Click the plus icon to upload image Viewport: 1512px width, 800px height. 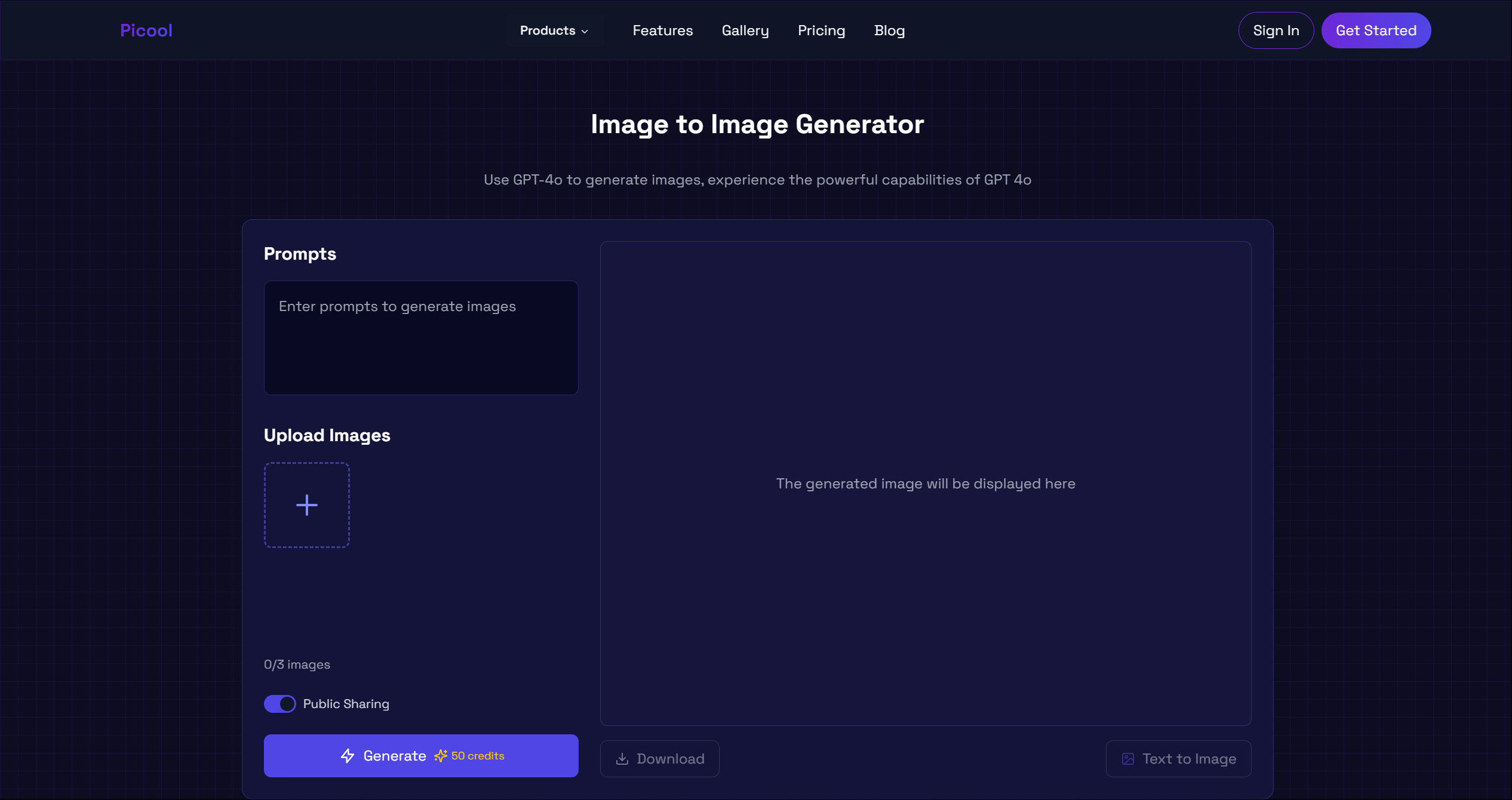[307, 505]
